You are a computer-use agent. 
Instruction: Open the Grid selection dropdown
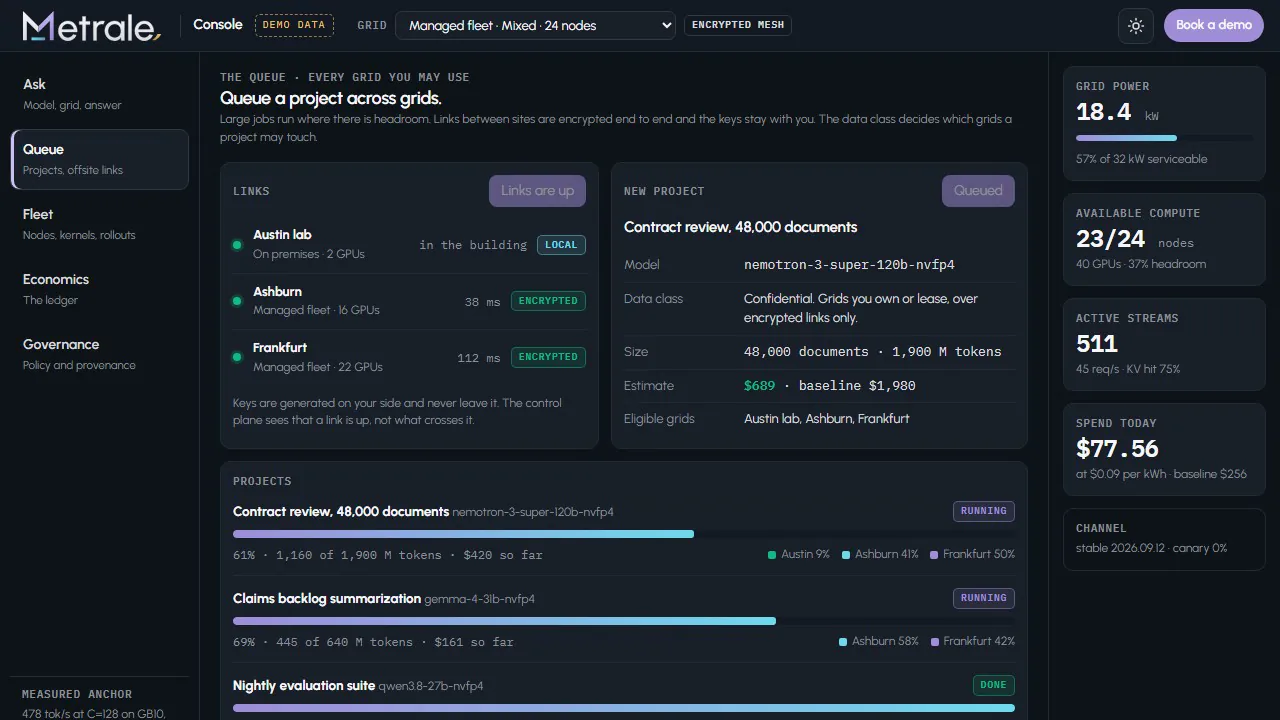tap(536, 26)
